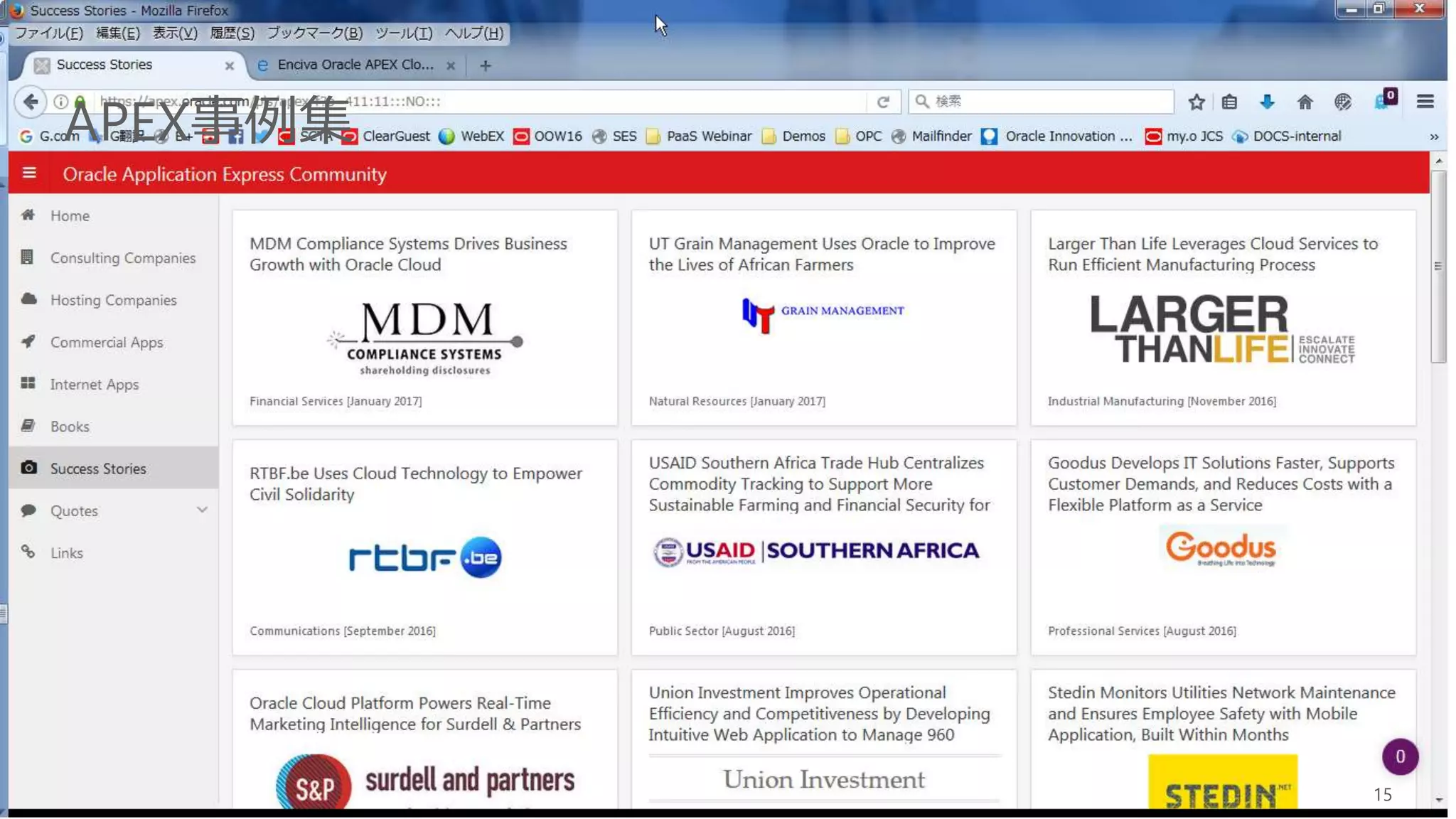Open the PaaS Webinar bookmark folder
This screenshot has height=819, width=1456.
[699, 136]
